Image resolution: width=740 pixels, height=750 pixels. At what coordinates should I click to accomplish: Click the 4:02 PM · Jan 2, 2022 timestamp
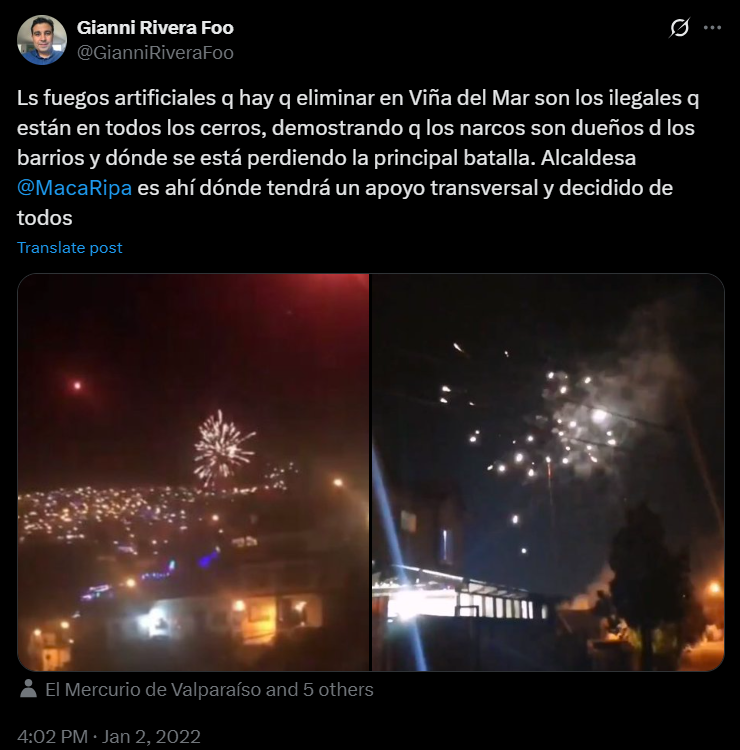109,737
